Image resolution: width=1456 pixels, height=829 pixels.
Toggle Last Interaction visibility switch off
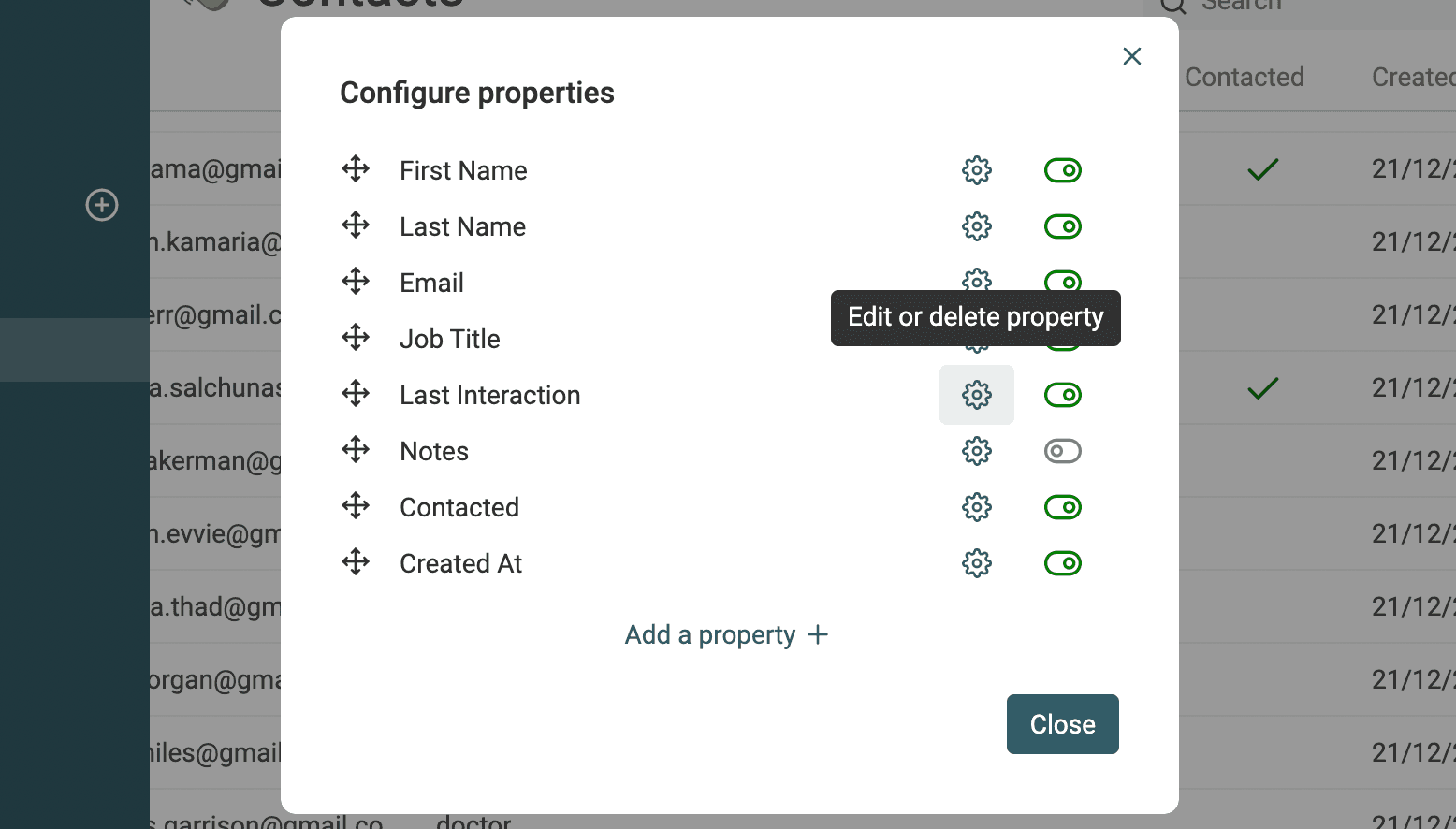pyautogui.click(x=1062, y=394)
